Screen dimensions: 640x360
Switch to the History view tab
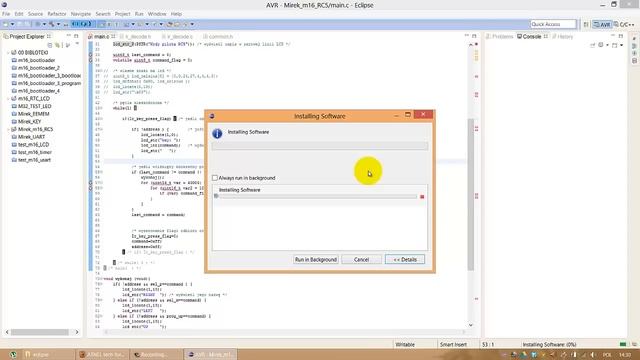point(562,37)
